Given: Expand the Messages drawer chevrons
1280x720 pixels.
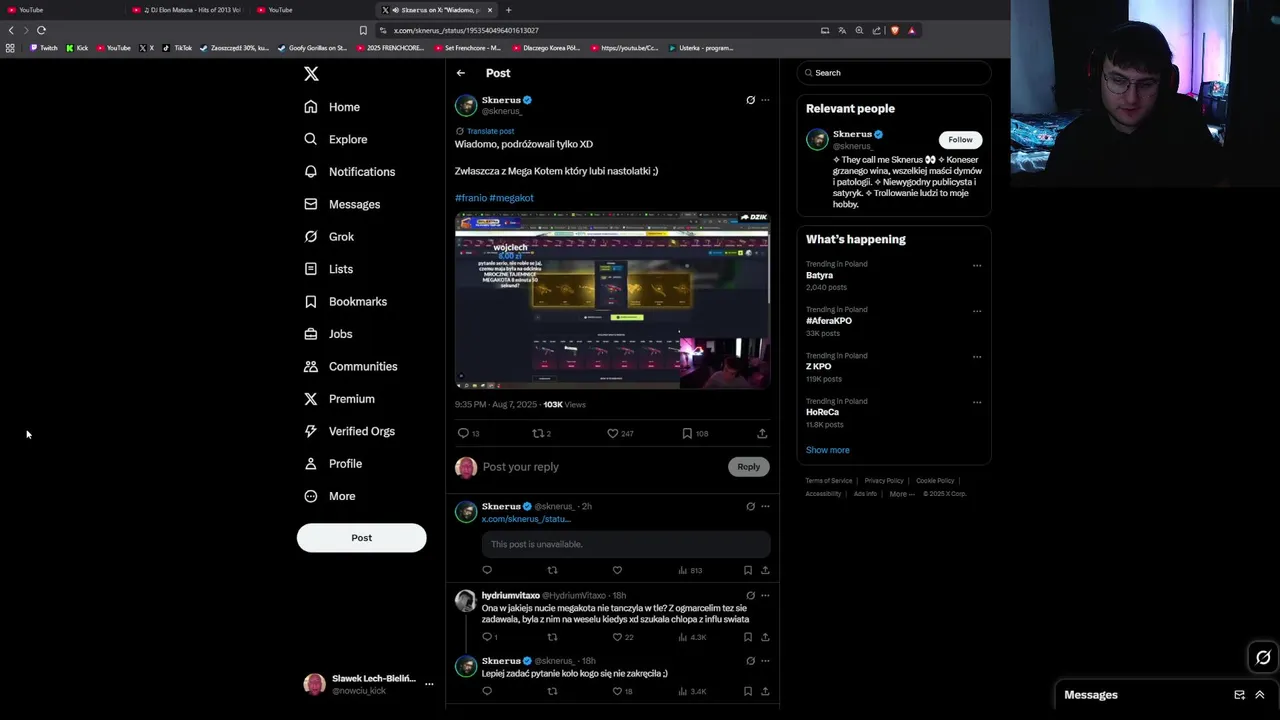Looking at the screenshot, I should click(1259, 695).
